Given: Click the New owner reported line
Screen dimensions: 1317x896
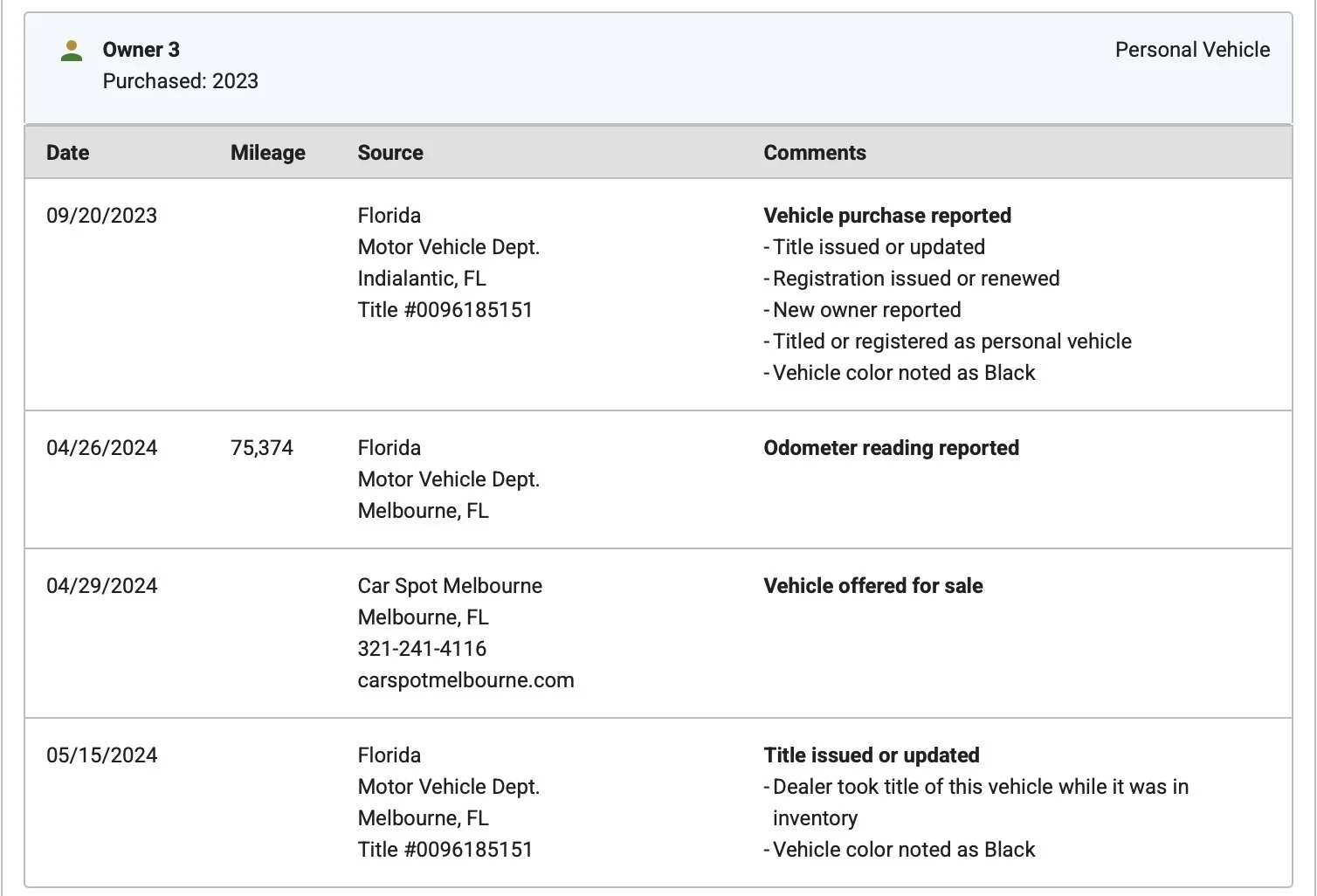Looking at the screenshot, I should point(866,310).
